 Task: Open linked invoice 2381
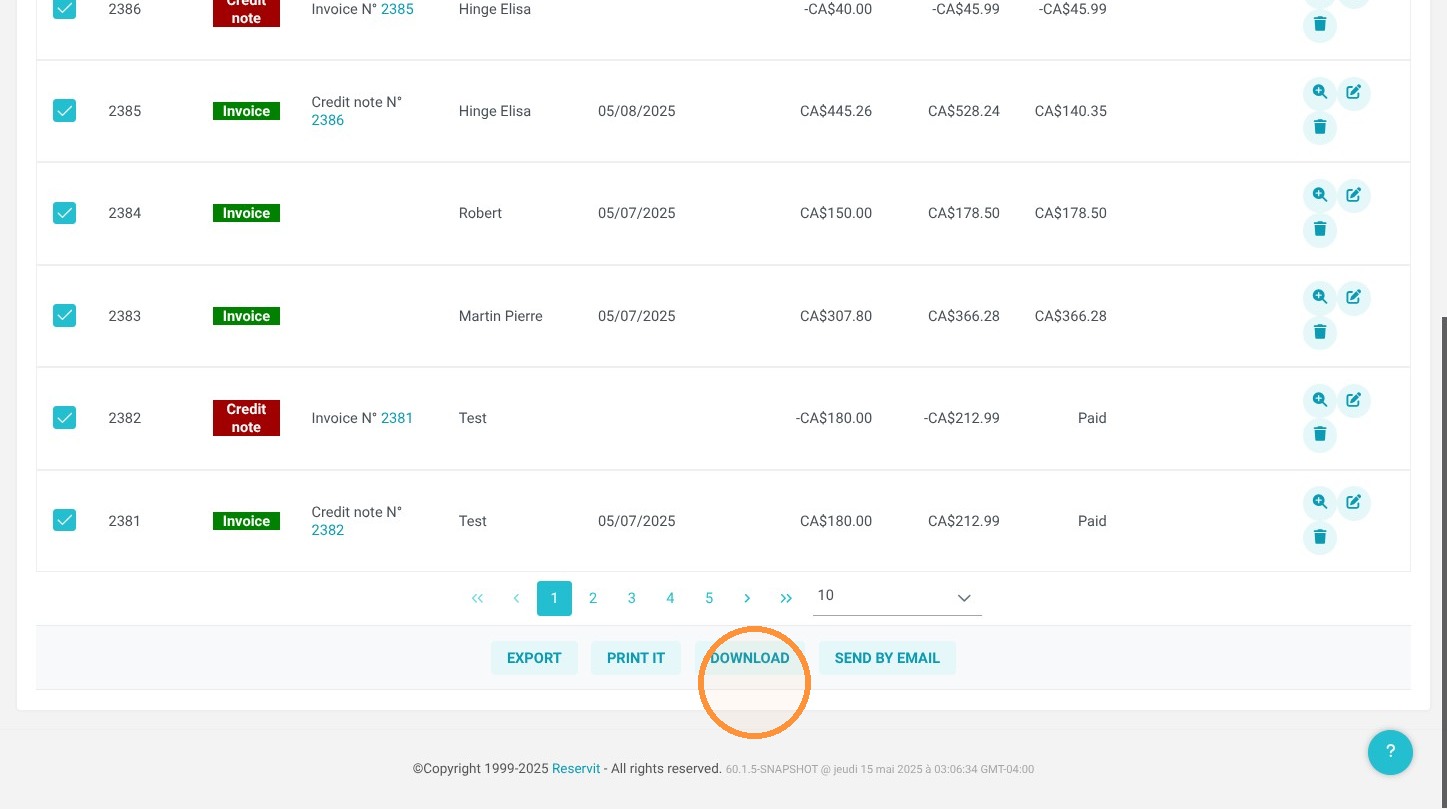[397, 418]
